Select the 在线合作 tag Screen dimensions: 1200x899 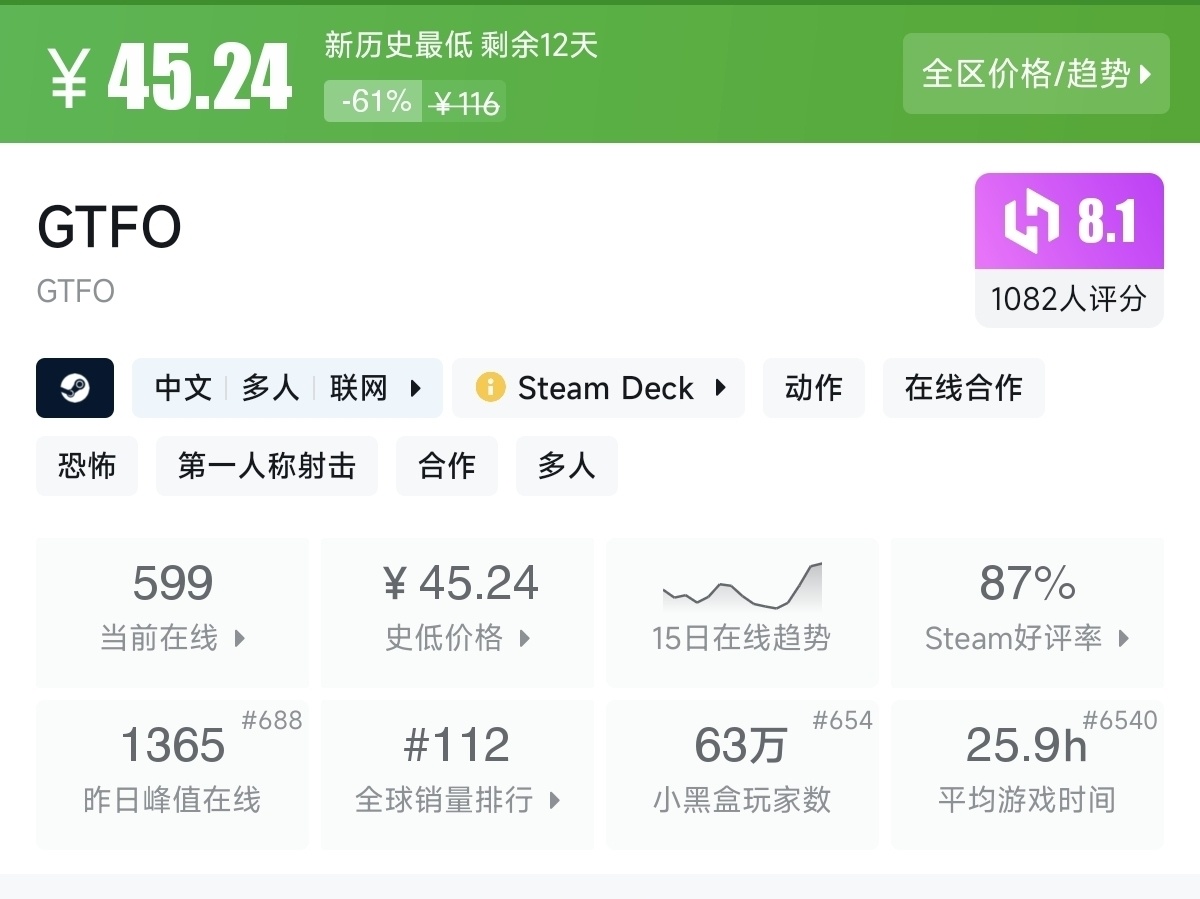pos(963,388)
